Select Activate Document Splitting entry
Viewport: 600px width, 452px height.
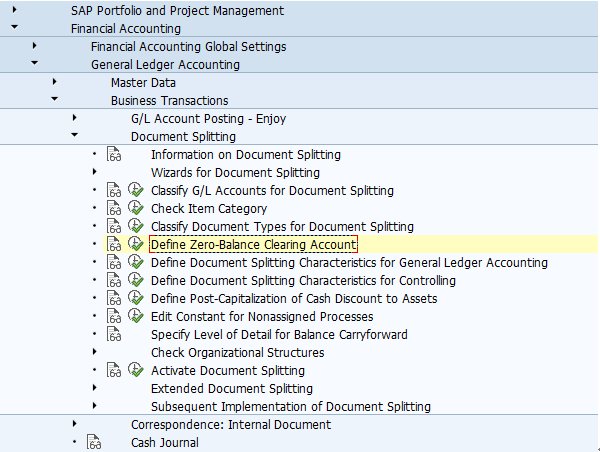[228, 370]
